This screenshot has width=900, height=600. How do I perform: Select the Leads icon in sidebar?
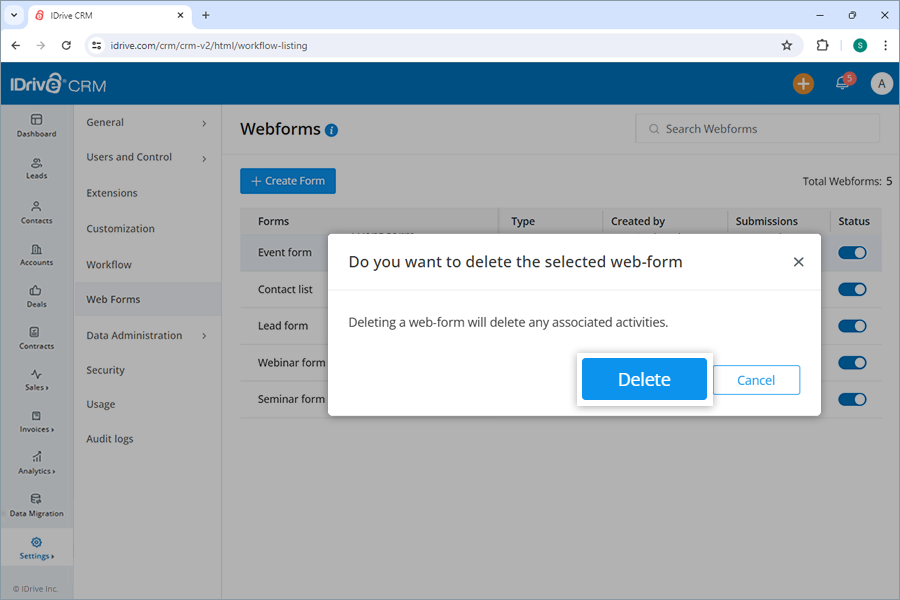(x=36, y=168)
